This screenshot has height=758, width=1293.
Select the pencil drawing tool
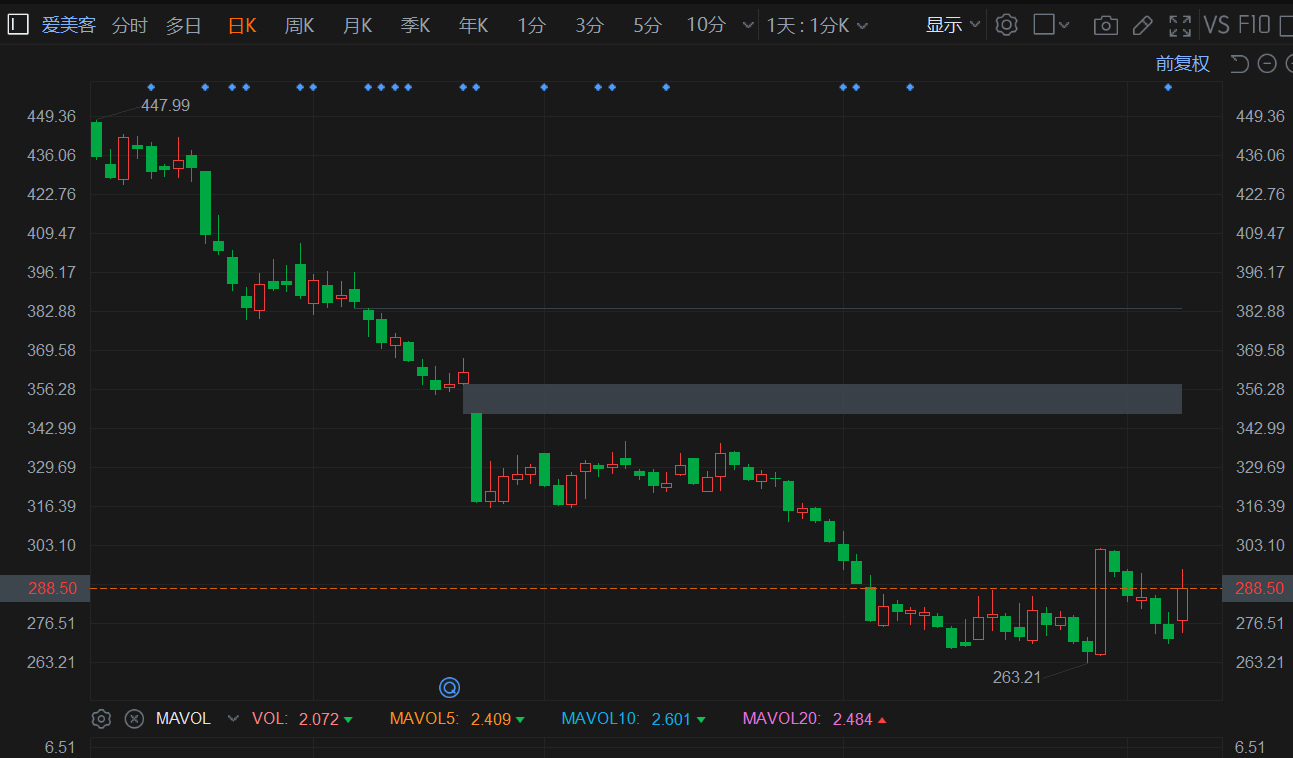coord(1143,25)
